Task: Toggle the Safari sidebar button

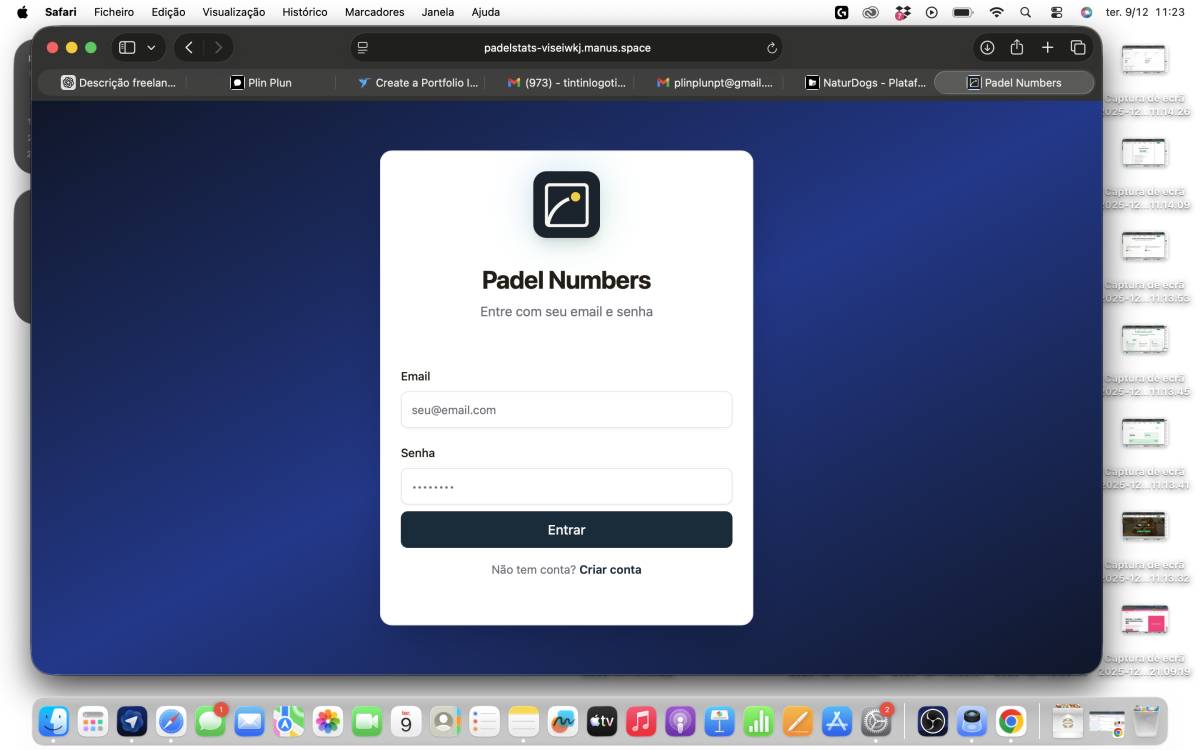Action: coord(127,47)
